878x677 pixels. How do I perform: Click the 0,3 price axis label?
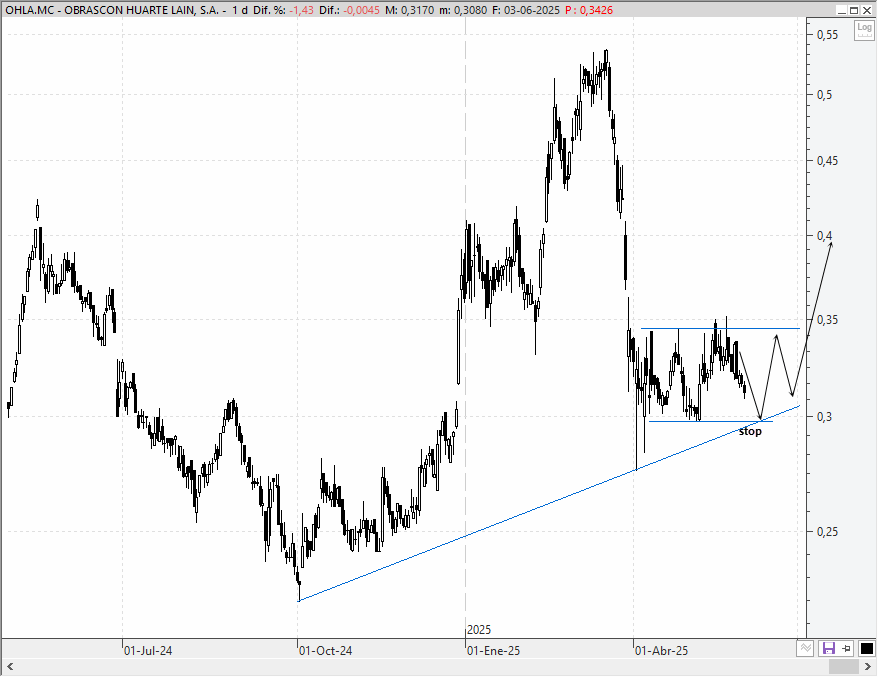(824, 417)
